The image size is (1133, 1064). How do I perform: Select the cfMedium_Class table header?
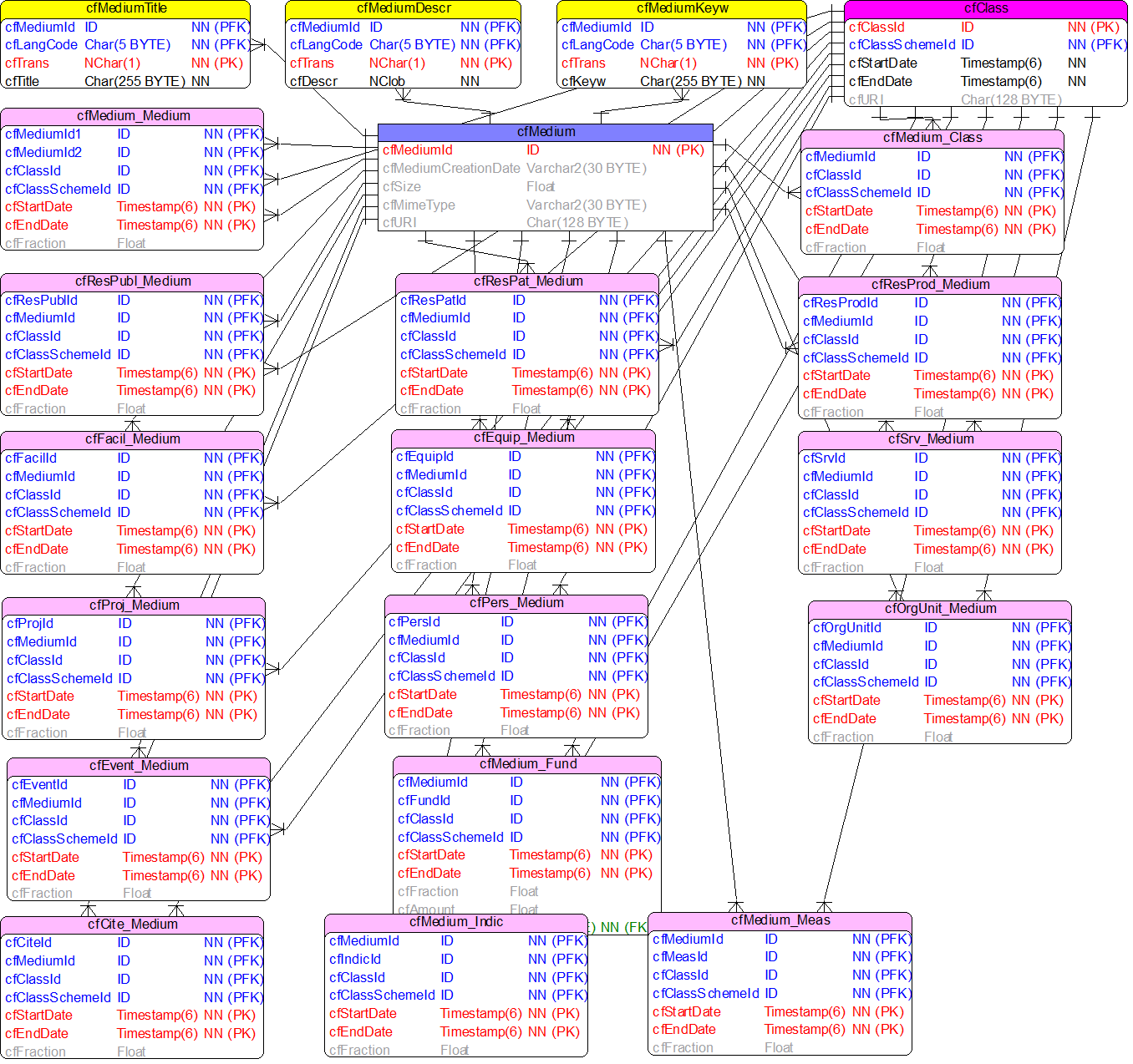(932, 138)
